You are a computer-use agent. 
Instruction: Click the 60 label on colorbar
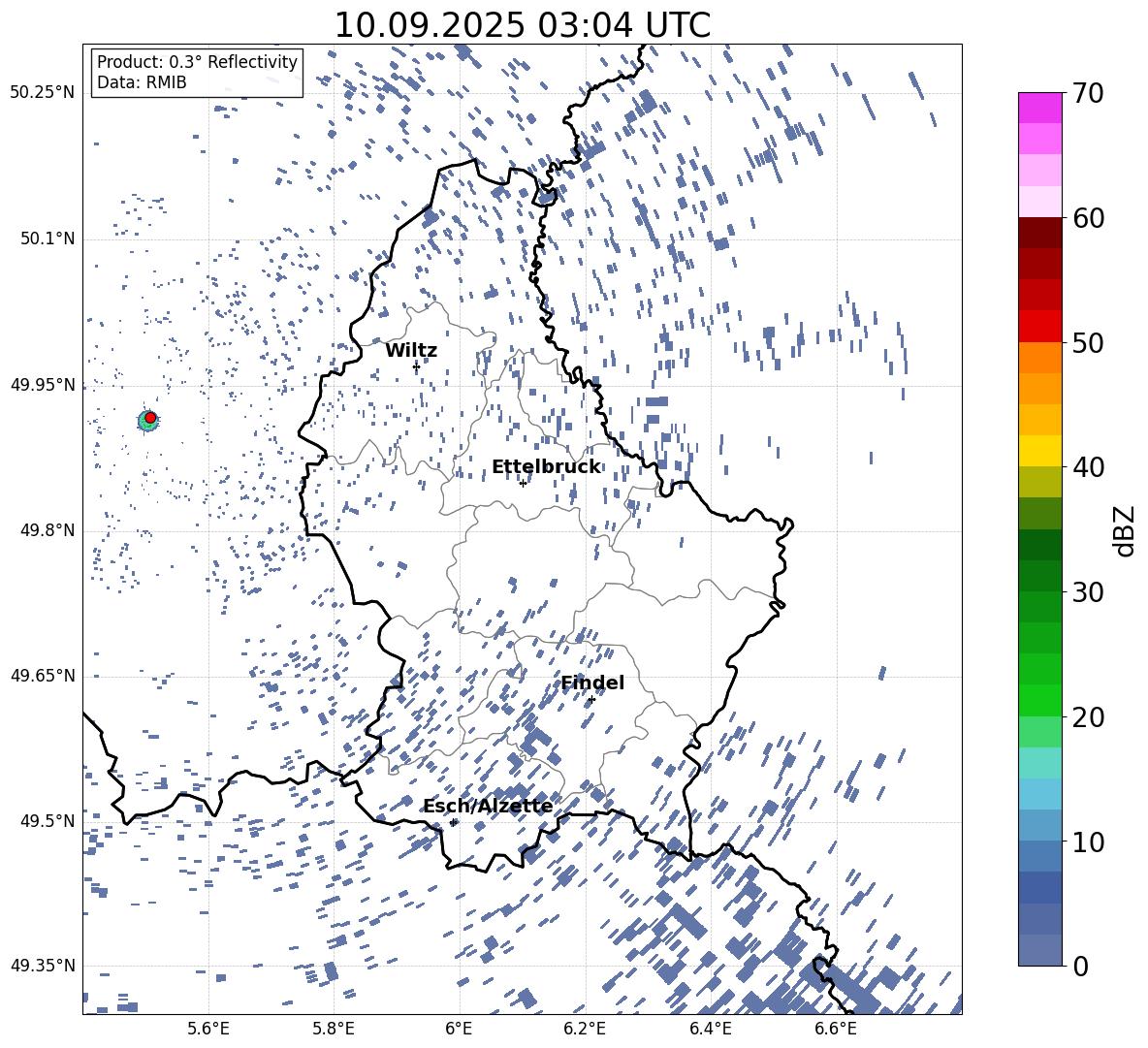point(1089,218)
